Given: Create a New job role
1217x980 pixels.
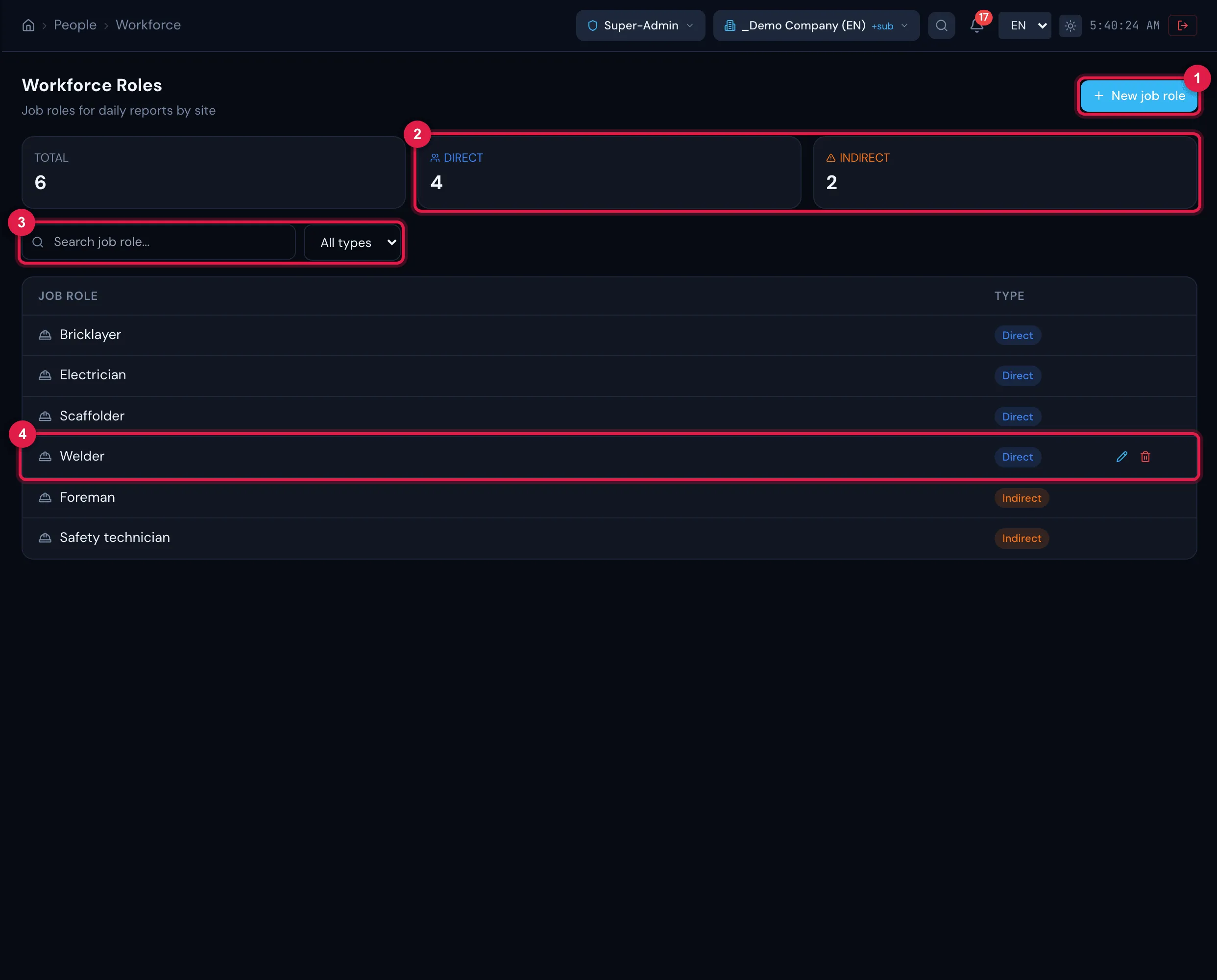Looking at the screenshot, I should coord(1139,96).
